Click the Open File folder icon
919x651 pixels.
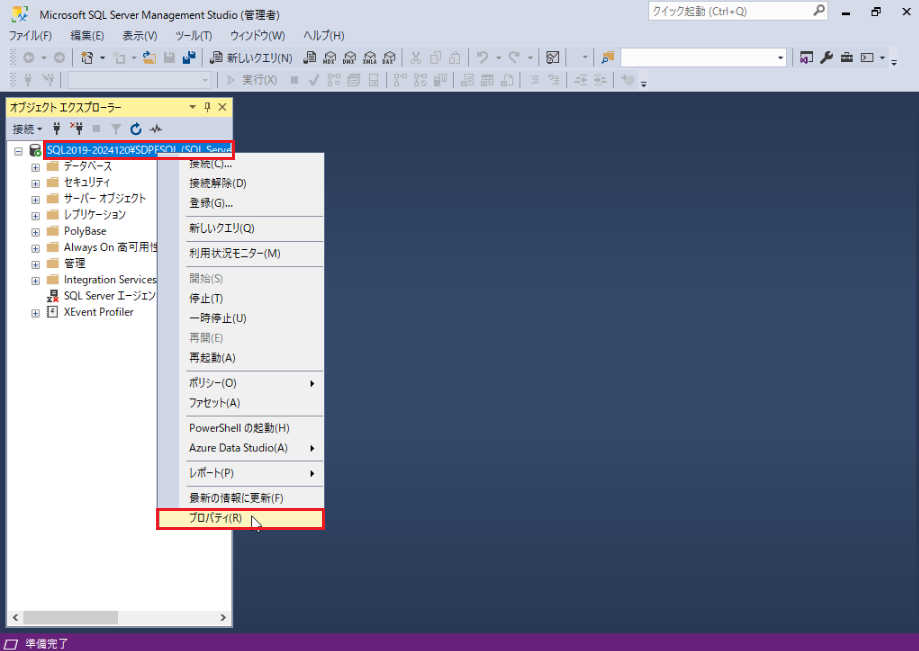149,57
